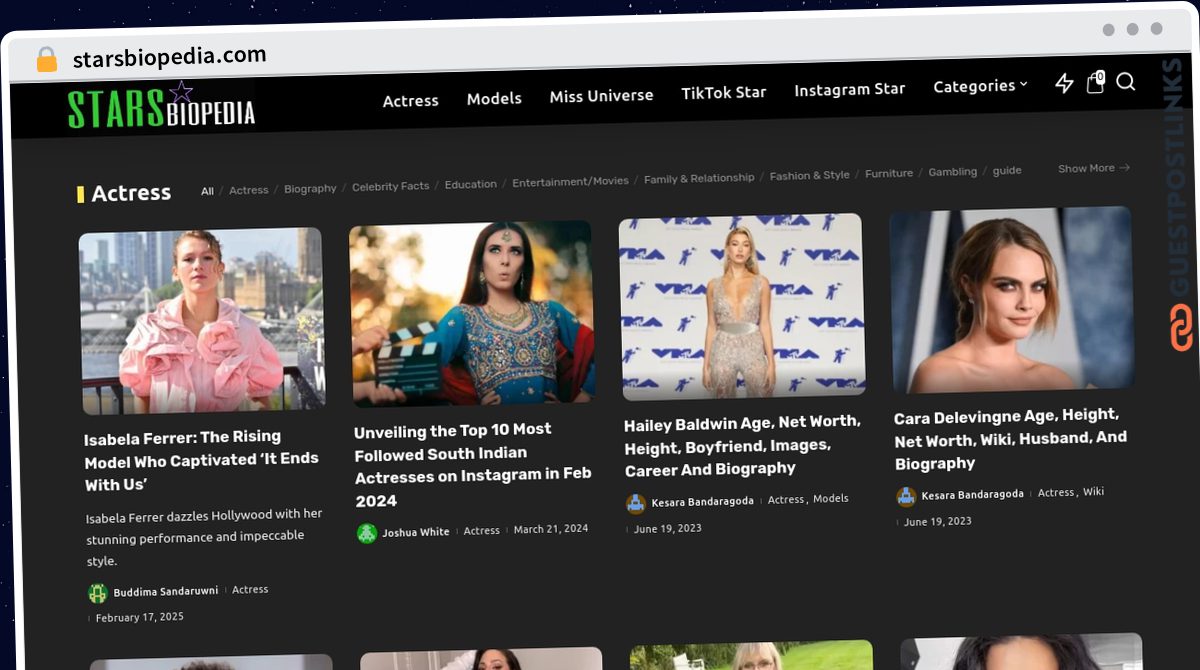Click Buddima Sandaruwni's author avatar
Image resolution: width=1200 pixels, height=670 pixels.
pos(98,593)
